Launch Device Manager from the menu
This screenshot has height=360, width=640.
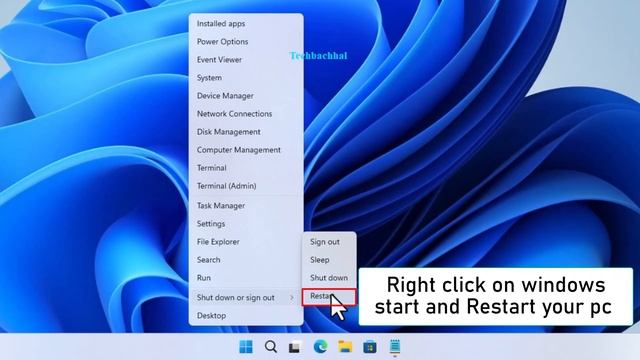point(246,96)
